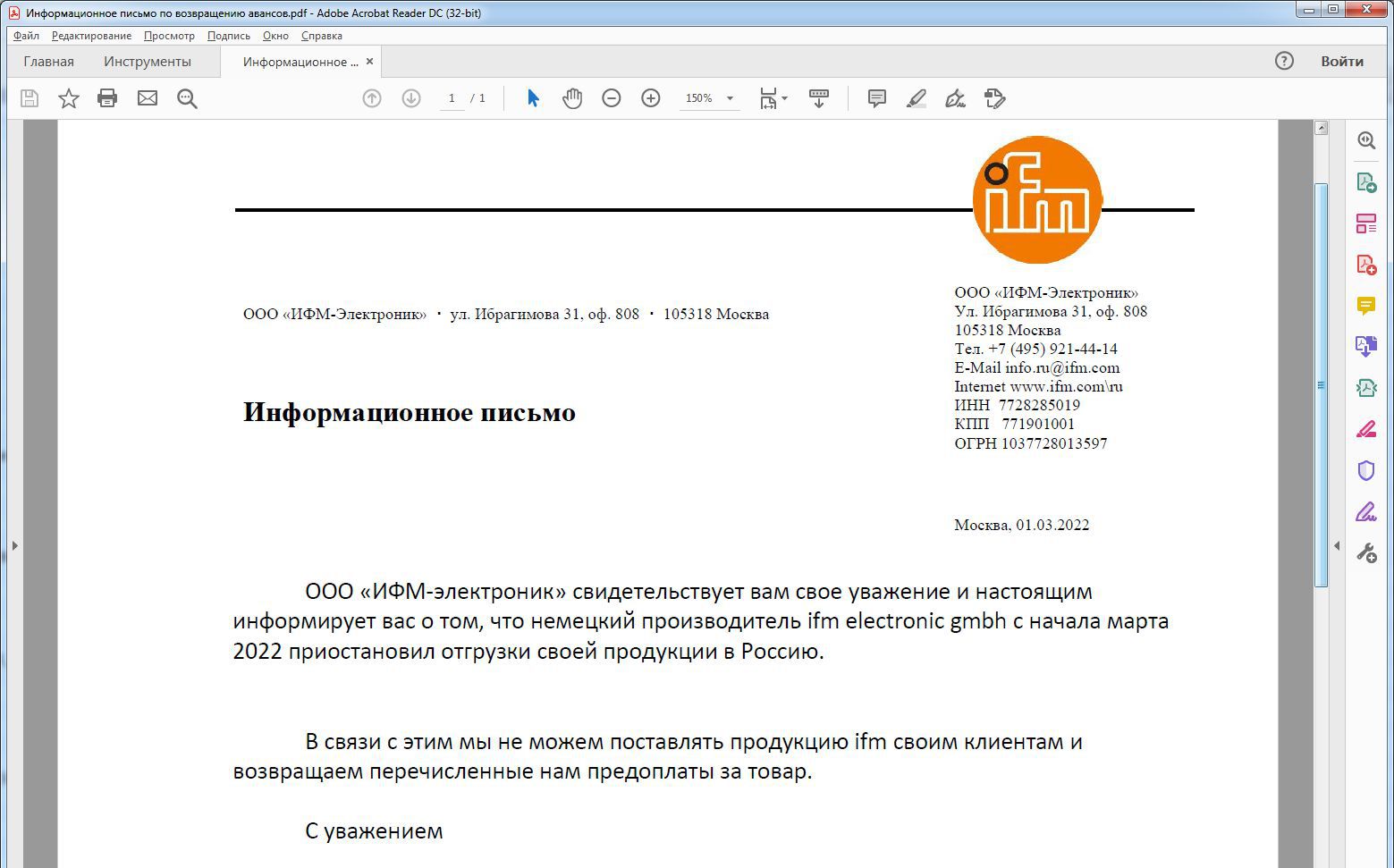
Task: Select the Highlight text pen tool
Action: (917, 98)
